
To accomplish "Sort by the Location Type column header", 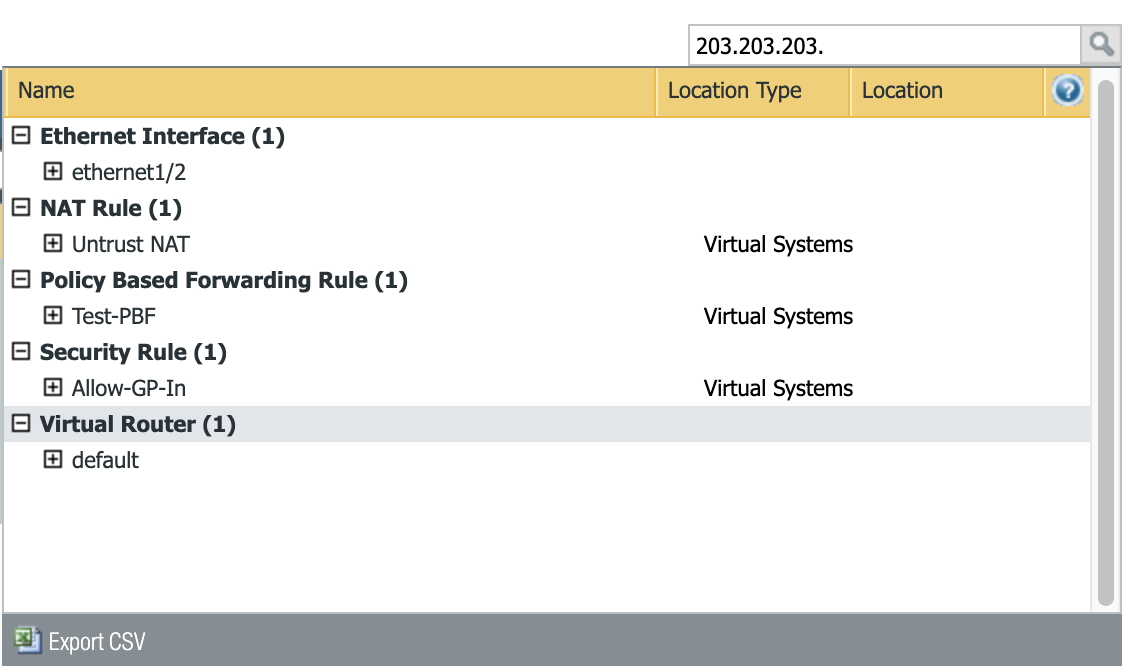I will (735, 91).
